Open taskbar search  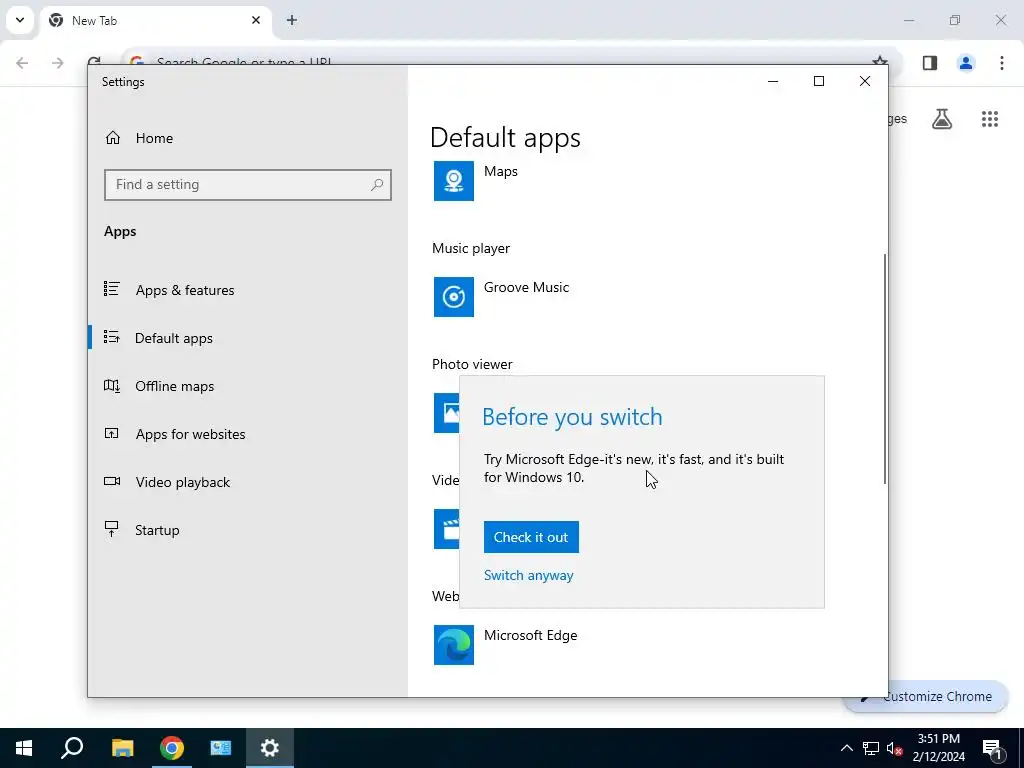[72, 748]
